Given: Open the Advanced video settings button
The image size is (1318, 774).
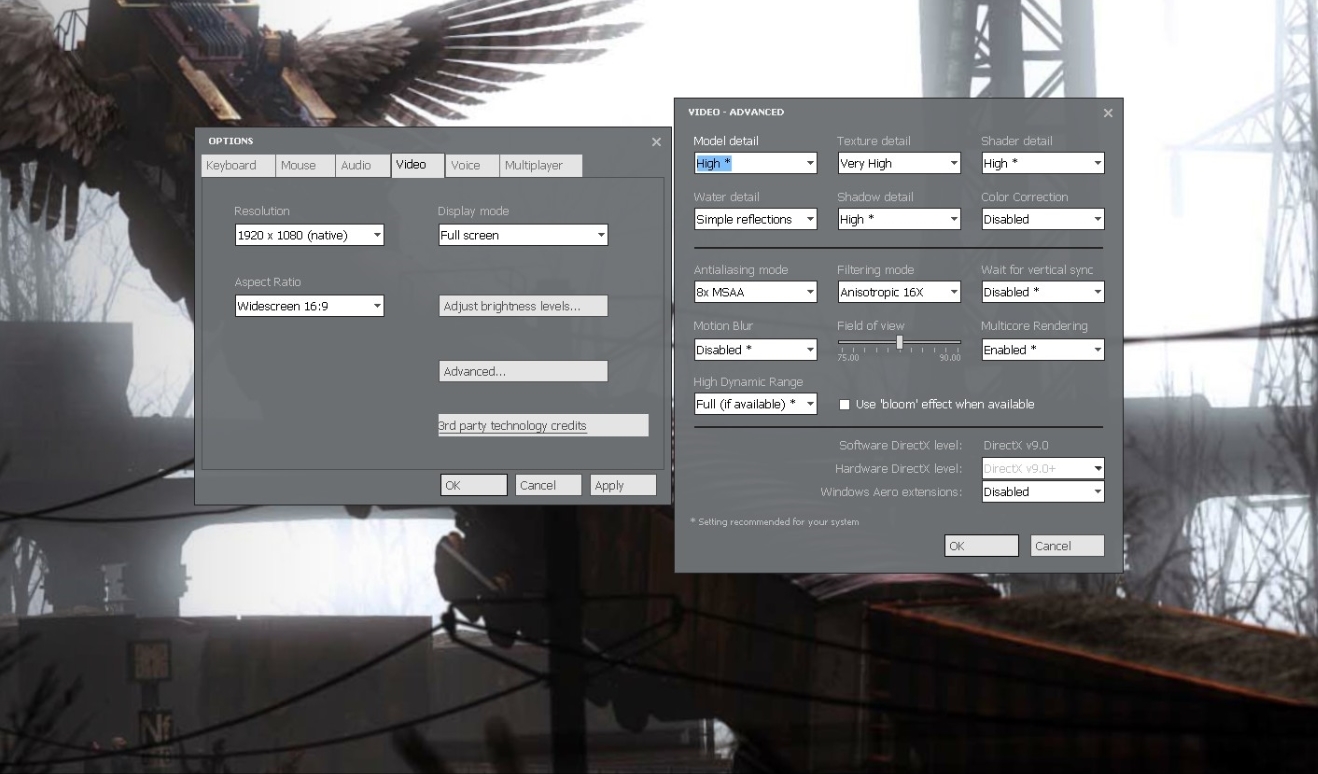Looking at the screenshot, I should 523,371.
